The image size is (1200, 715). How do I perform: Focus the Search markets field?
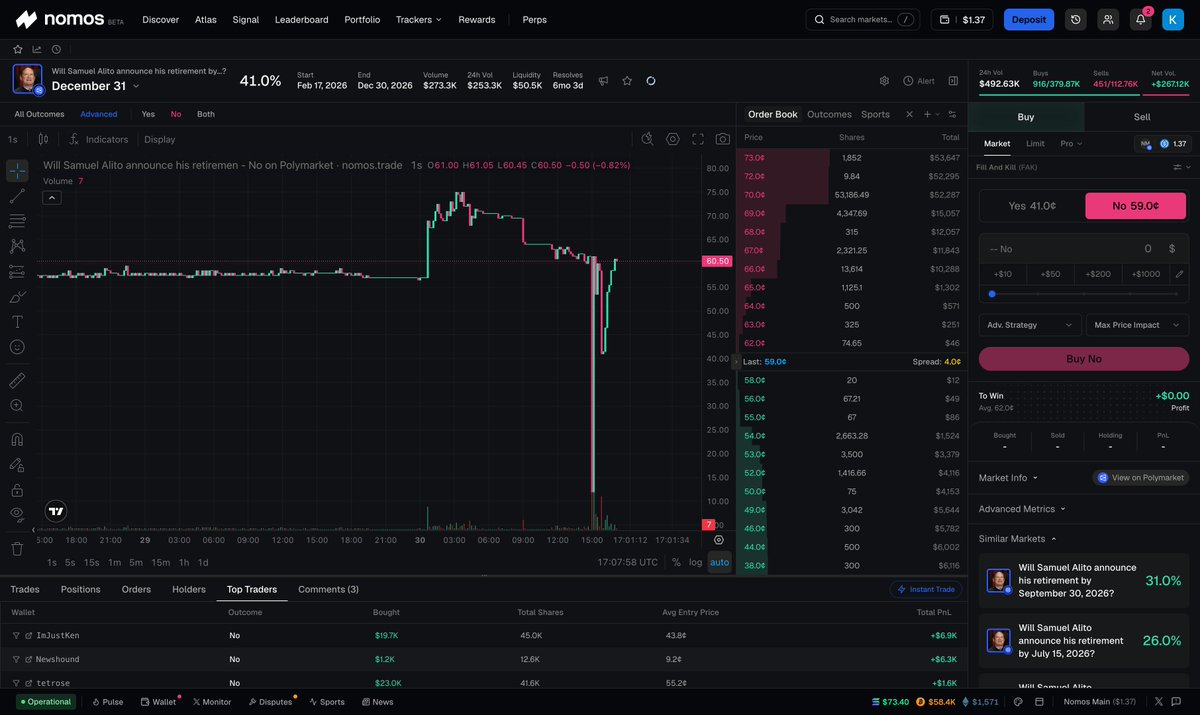[864, 19]
